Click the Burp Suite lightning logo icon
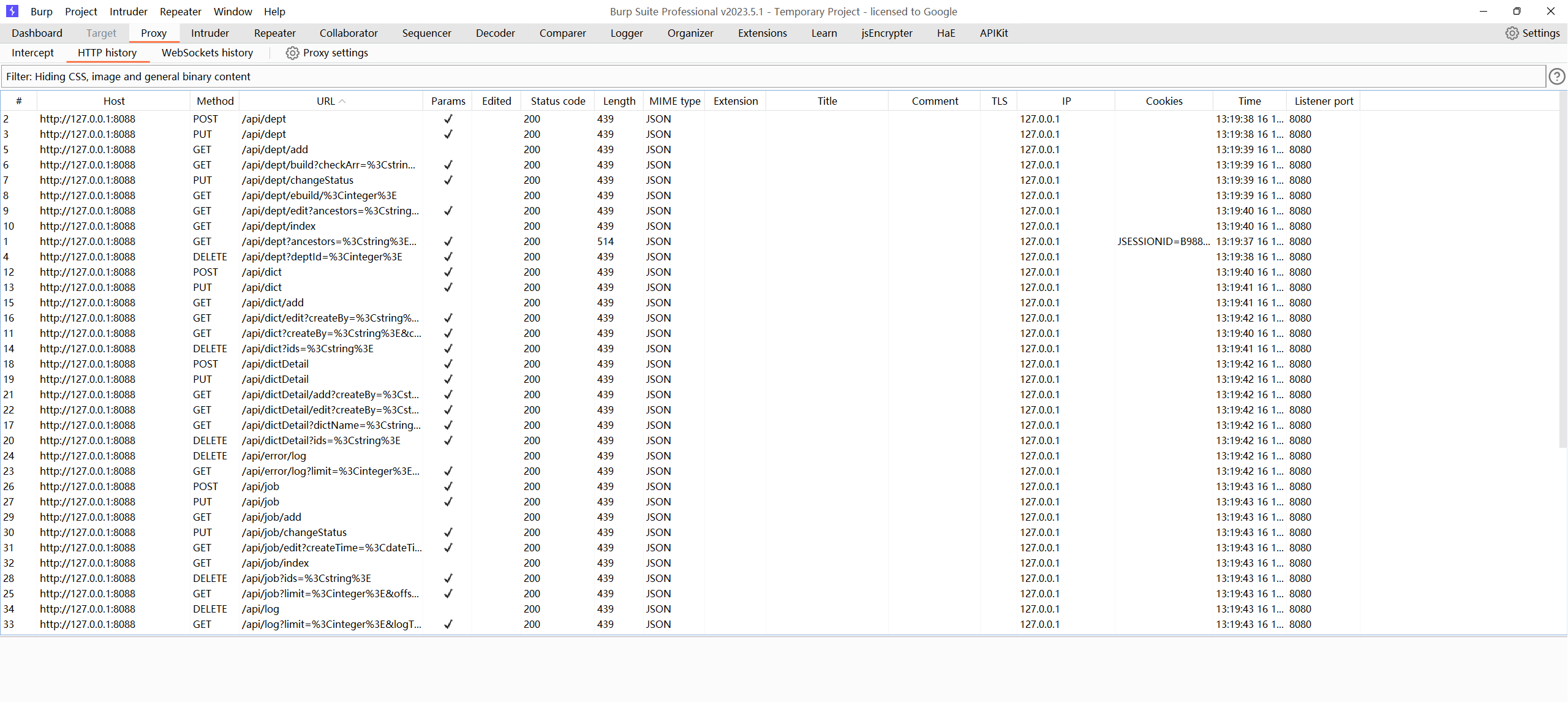 [x=12, y=11]
